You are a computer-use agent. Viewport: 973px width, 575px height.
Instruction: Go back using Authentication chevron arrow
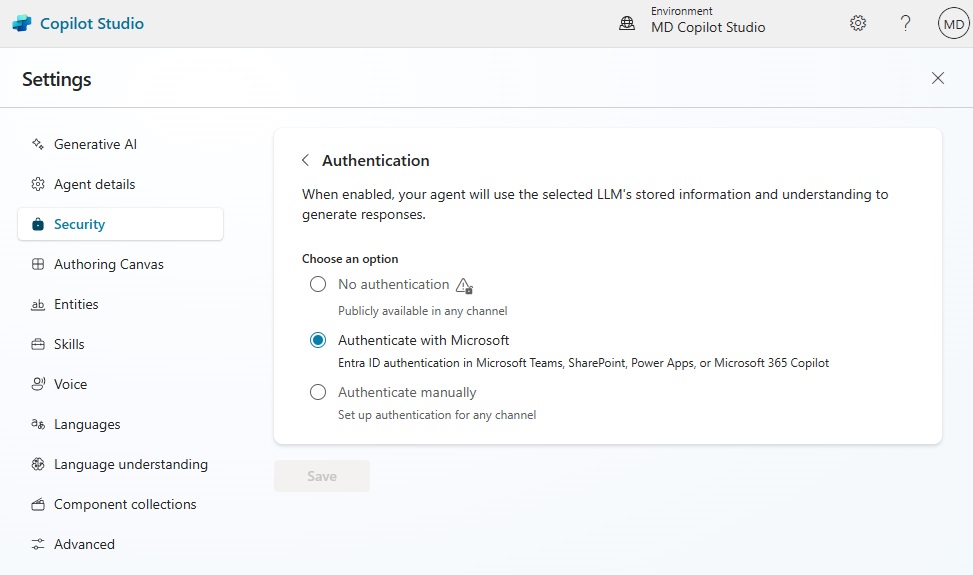coord(305,160)
